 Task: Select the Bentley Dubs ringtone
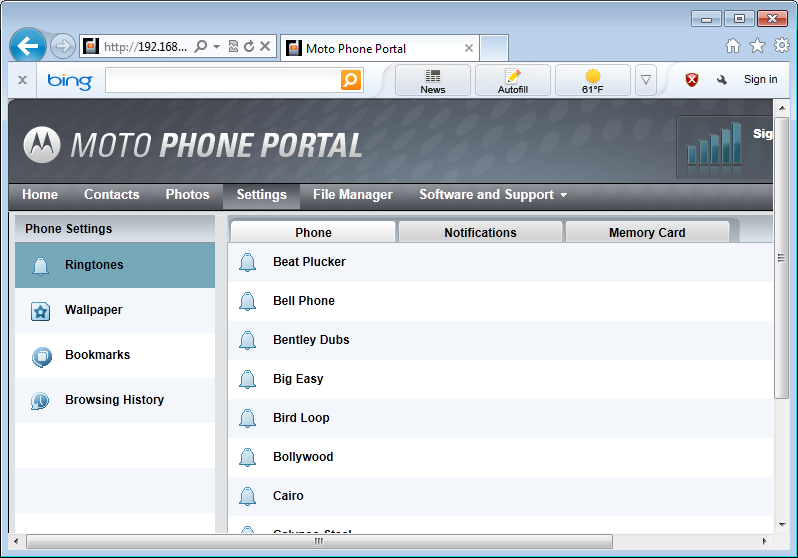pyautogui.click(x=501, y=340)
